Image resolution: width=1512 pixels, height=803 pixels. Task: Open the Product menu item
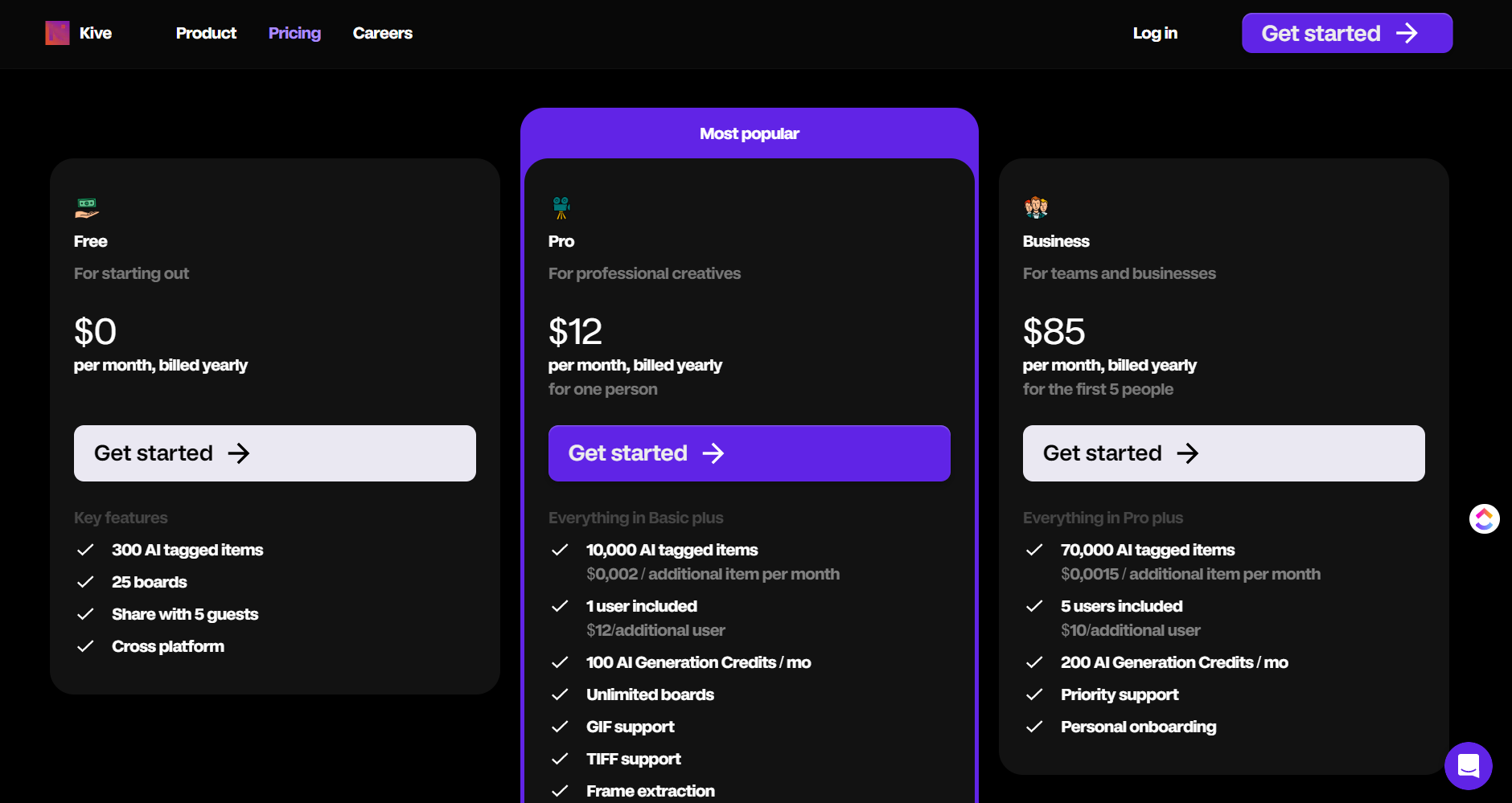(206, 33)
